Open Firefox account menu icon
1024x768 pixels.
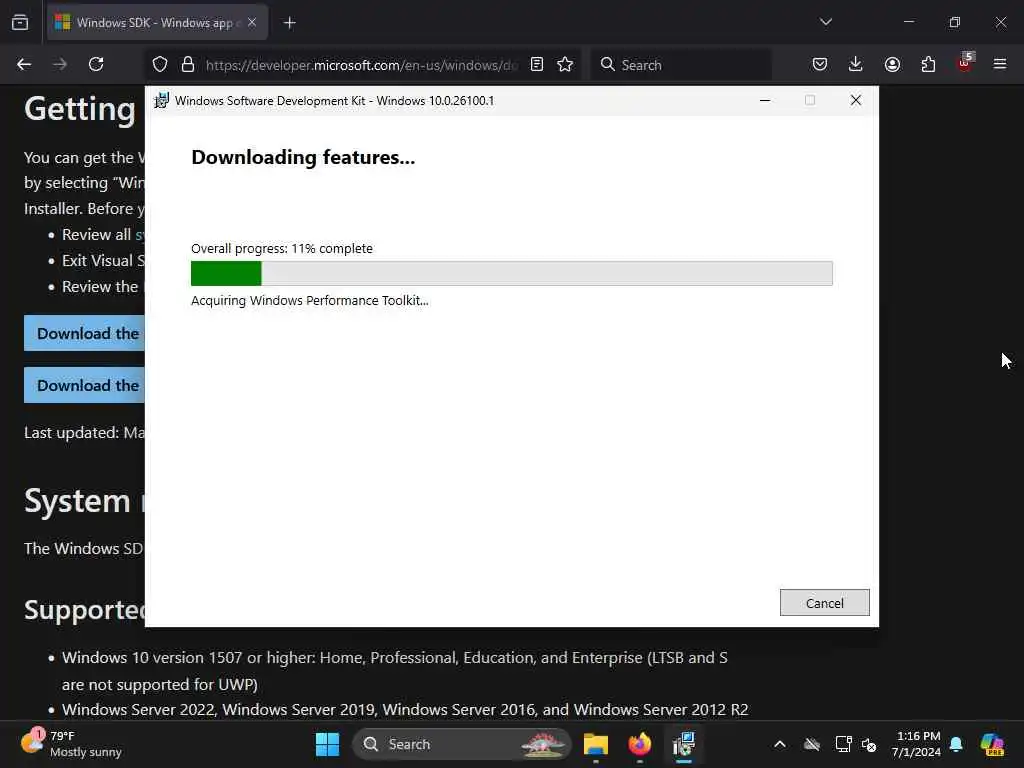(x=892, y=65)
